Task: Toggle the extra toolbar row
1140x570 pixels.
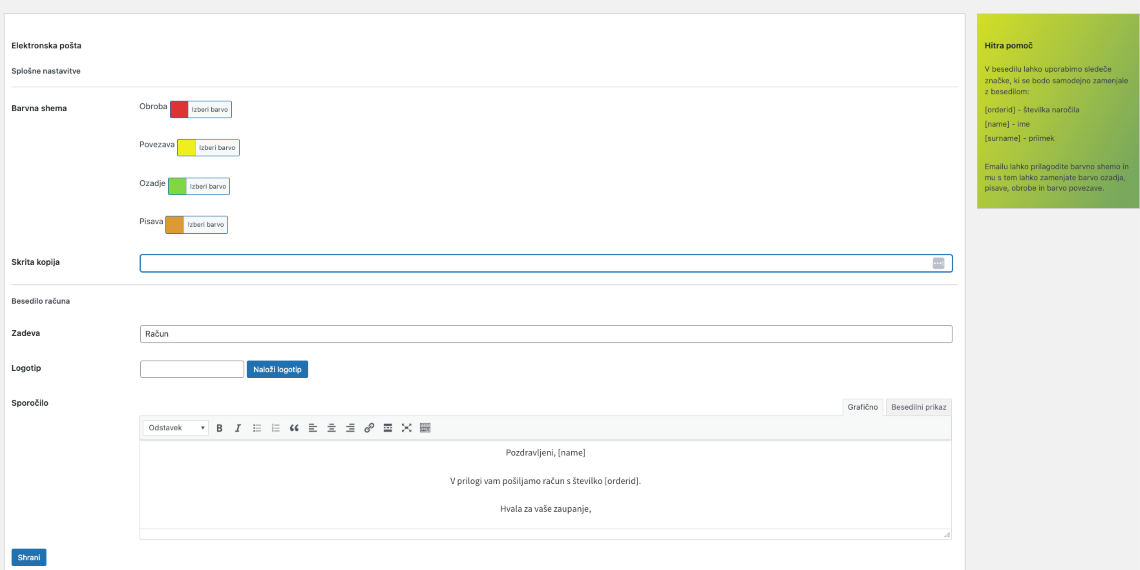Action: click(x=425, y=428)
